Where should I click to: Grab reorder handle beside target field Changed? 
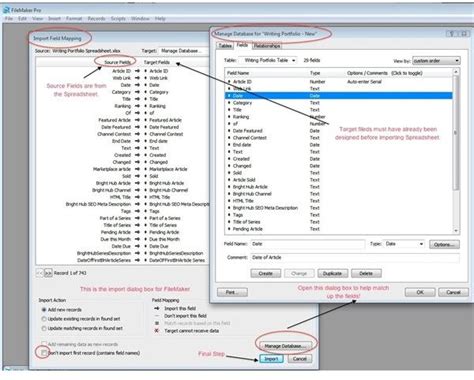click(x=146, y=162)
